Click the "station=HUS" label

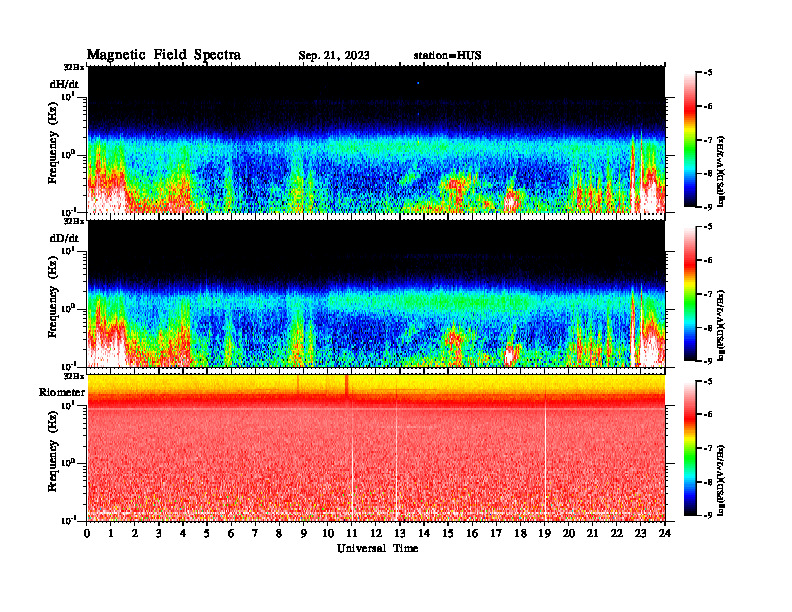[447, 56]
